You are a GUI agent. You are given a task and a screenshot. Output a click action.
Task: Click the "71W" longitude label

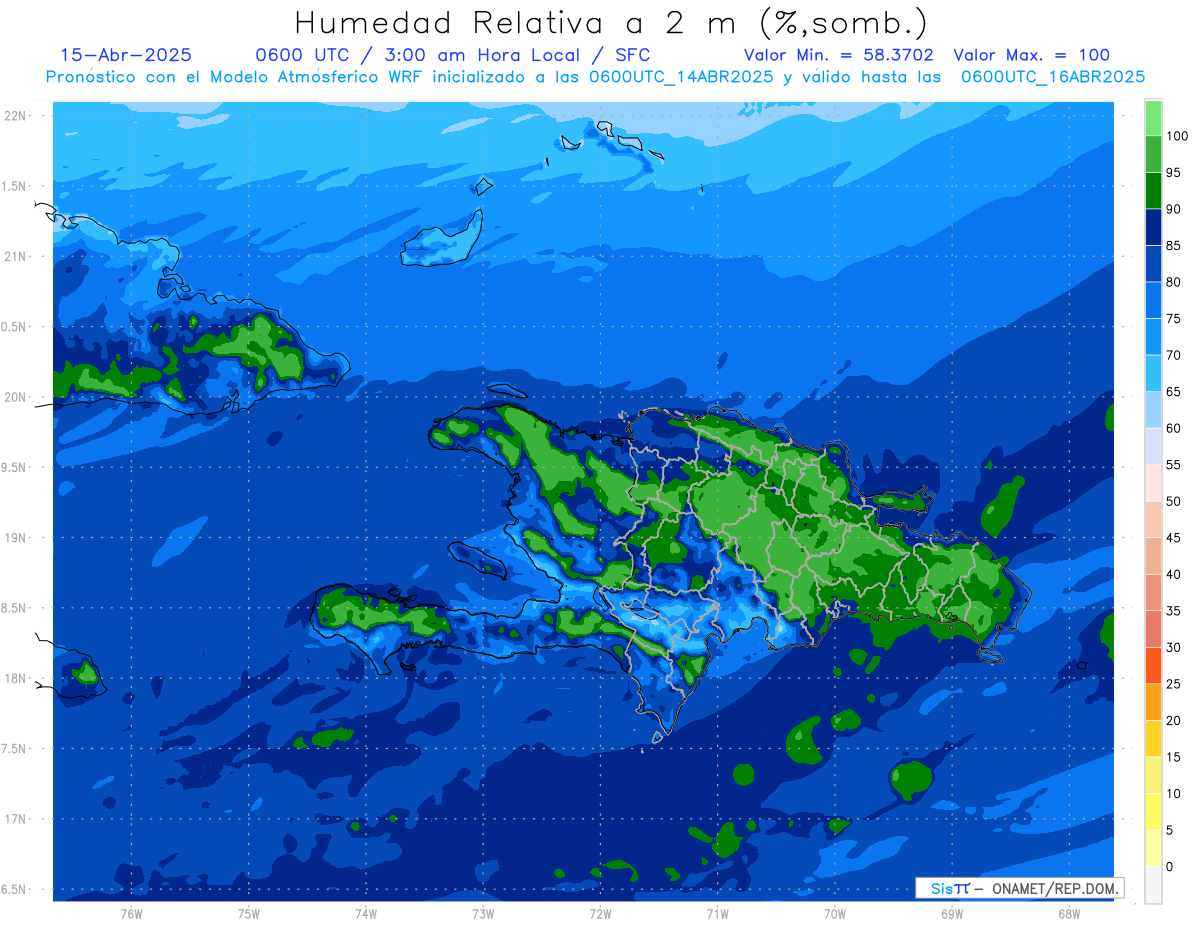[x=717, y=914]
